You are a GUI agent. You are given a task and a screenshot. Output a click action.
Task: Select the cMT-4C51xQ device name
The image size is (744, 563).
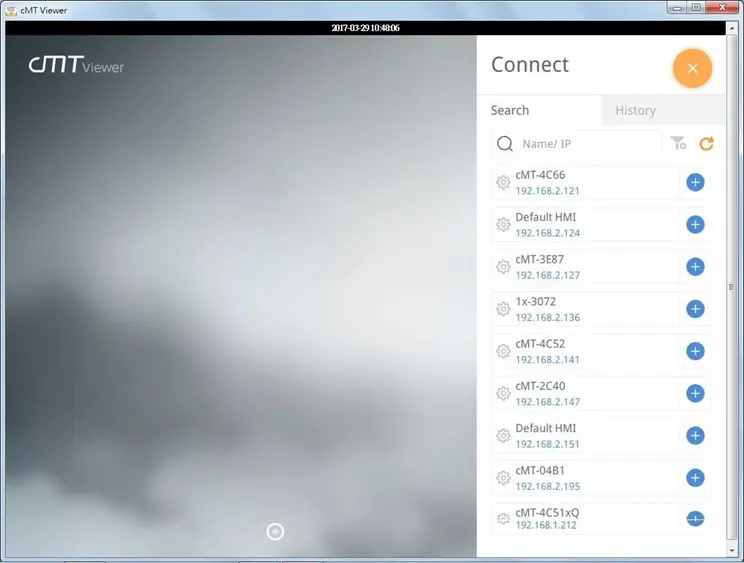point(547,513)
